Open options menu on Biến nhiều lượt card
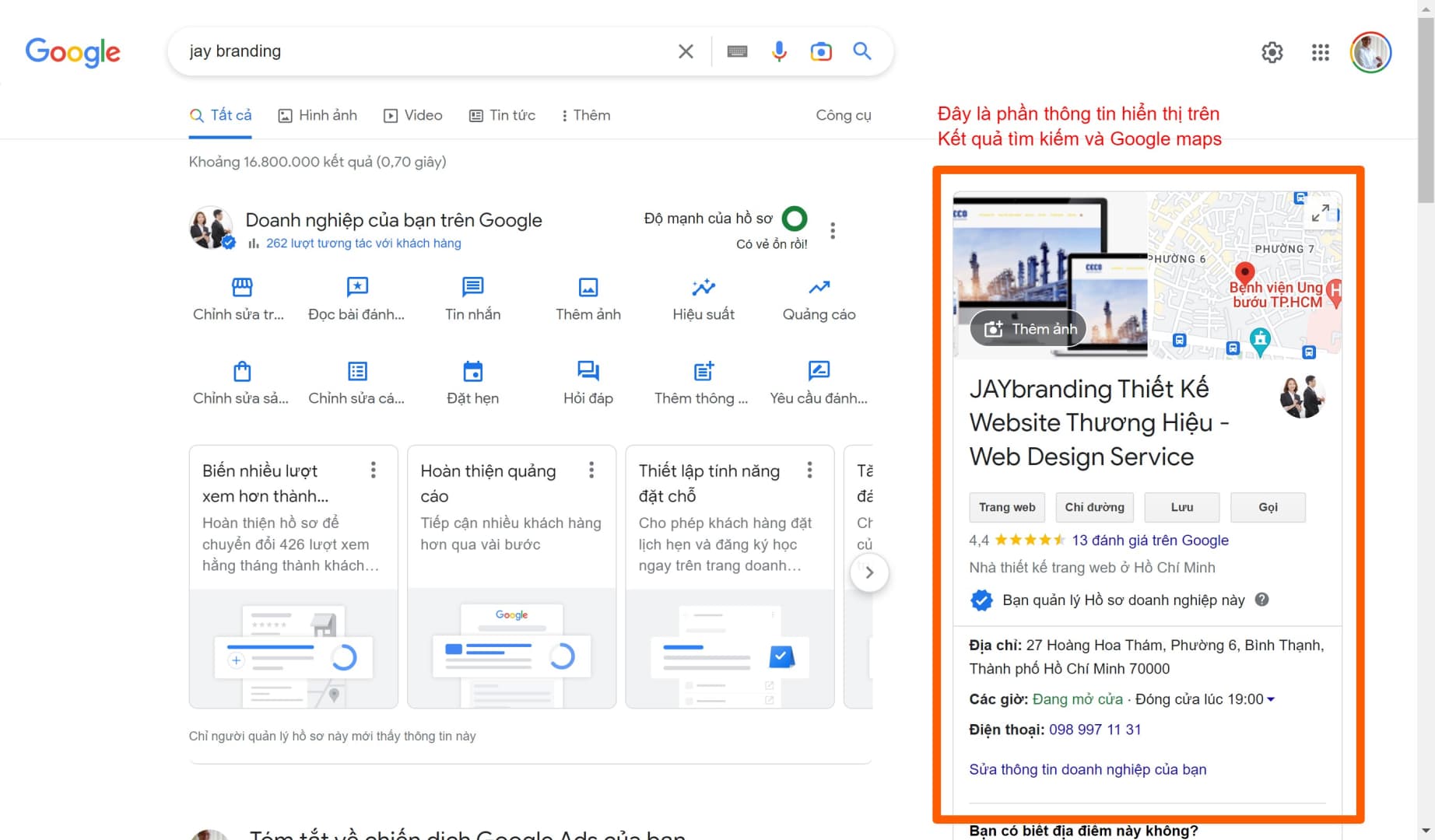The image size is (1435, 840). [374, 470]
